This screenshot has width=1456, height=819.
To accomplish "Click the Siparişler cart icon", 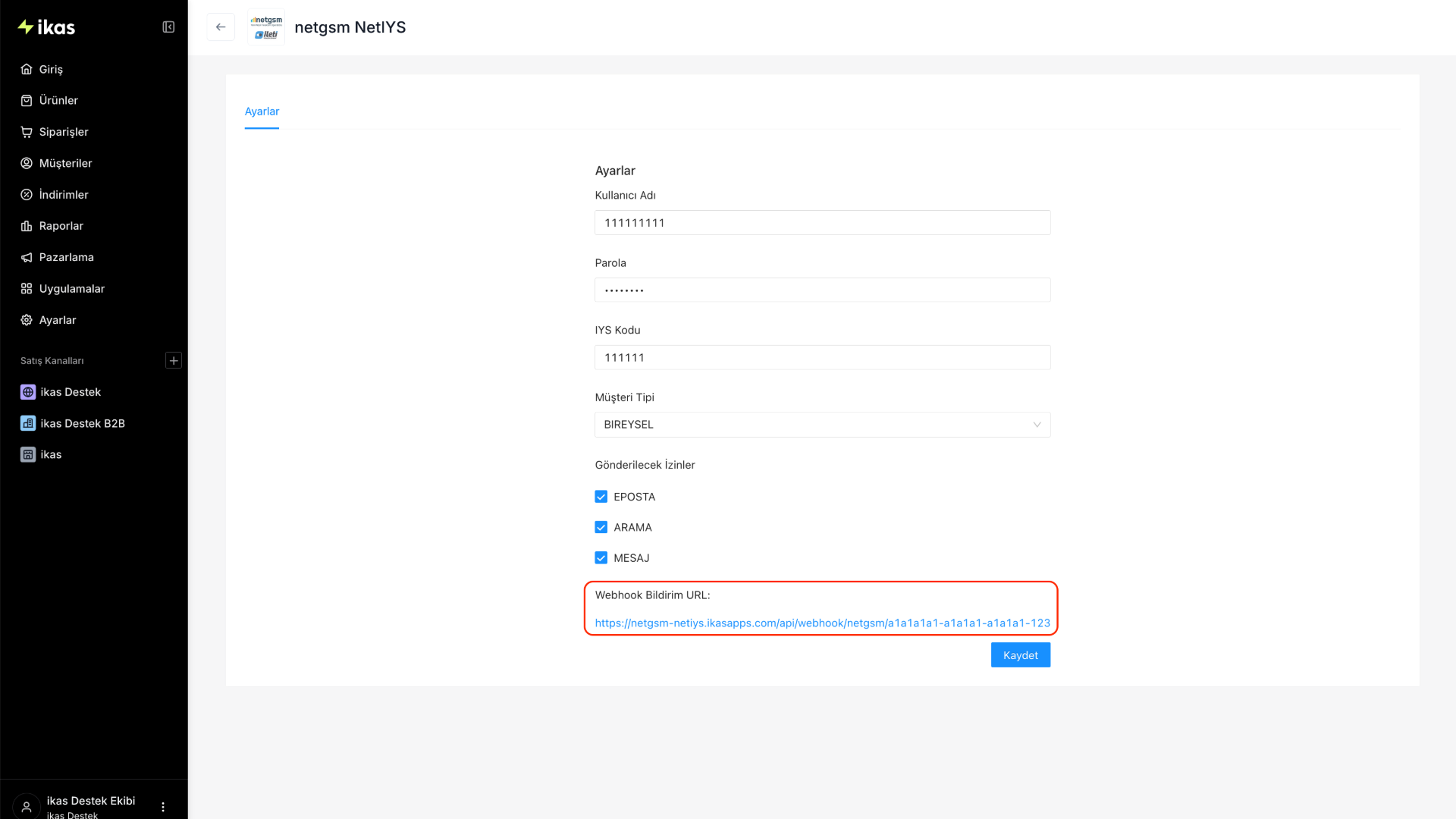I will point(27,132).
